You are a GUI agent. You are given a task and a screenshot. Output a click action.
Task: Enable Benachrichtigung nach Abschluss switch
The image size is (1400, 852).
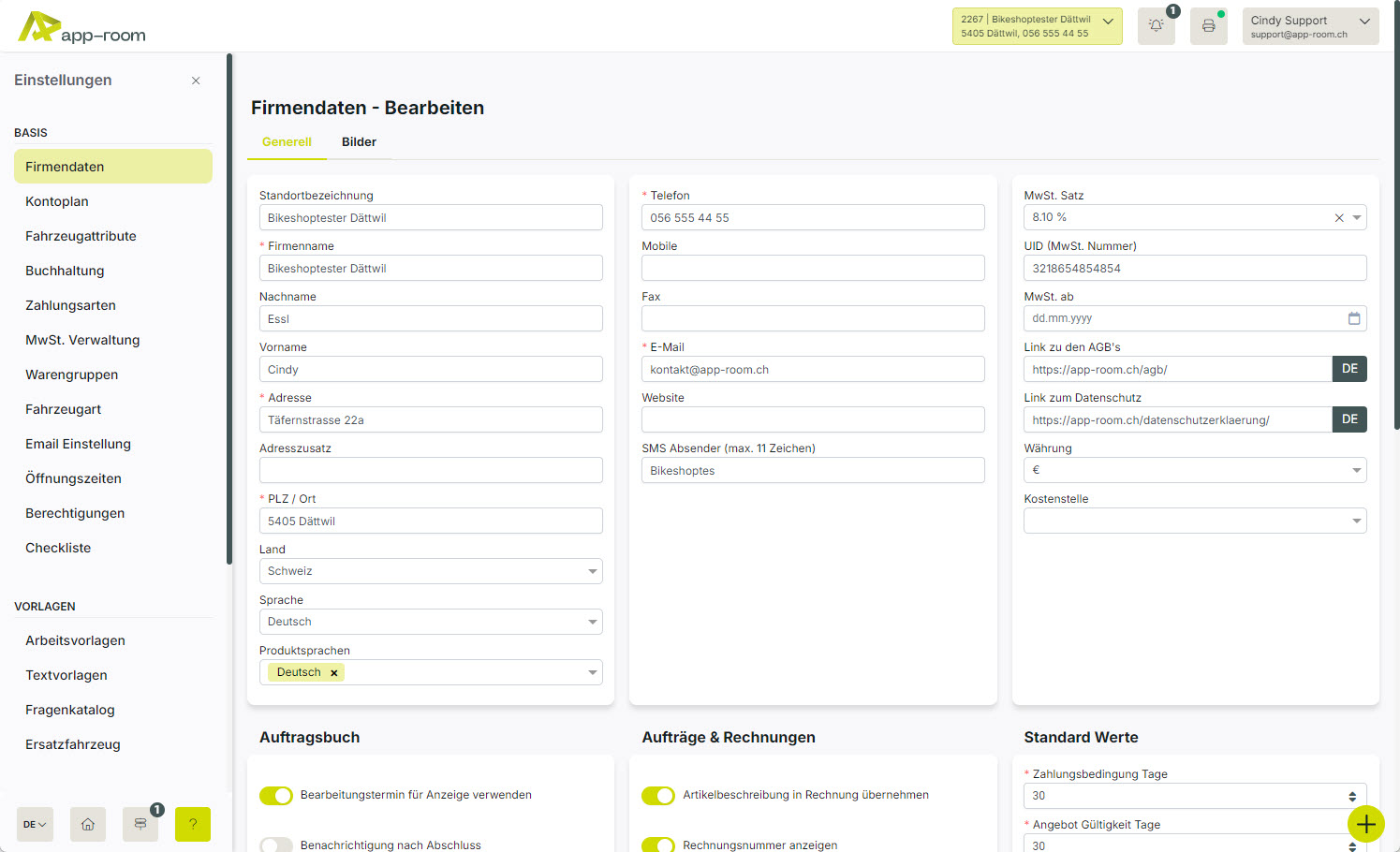click(276, 845)
